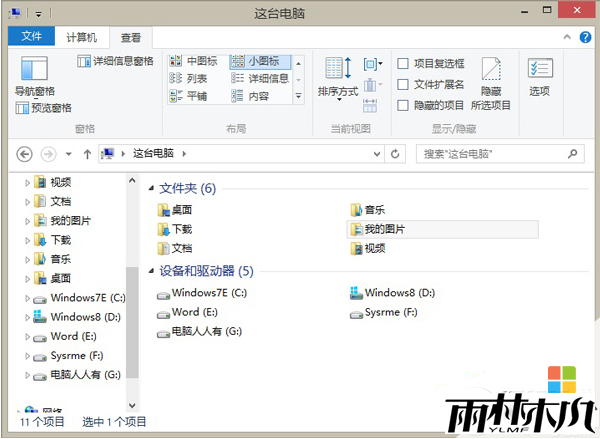The image size is (600, 439).
Task: Refresh the current location
Action: (395, 154)
